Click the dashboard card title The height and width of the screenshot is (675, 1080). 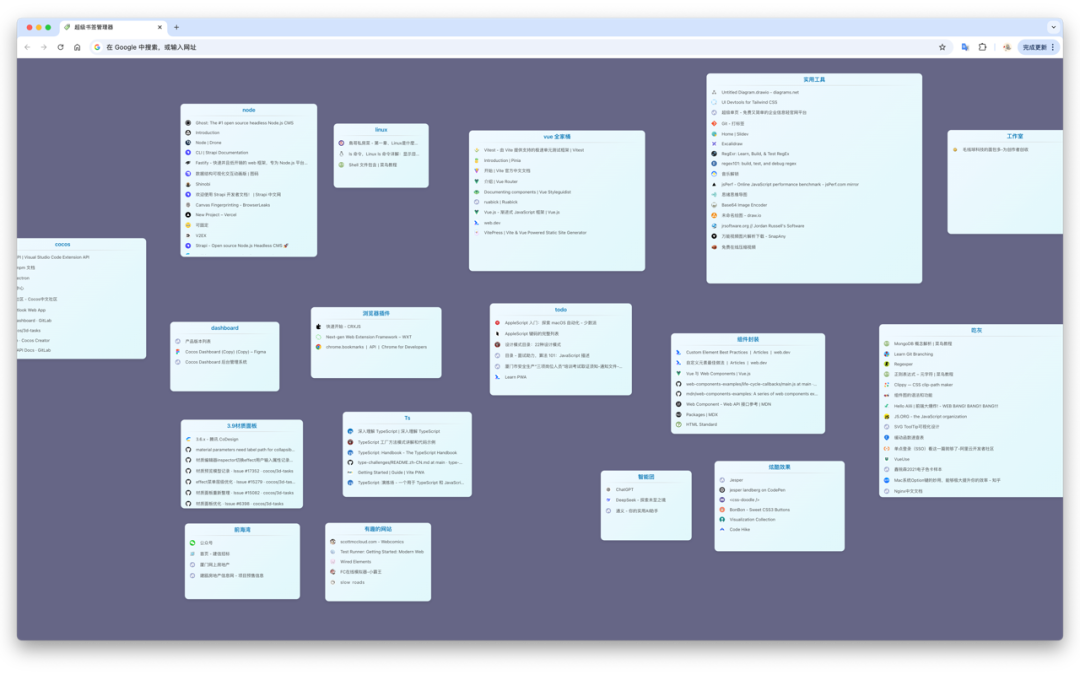click(225, 328)
